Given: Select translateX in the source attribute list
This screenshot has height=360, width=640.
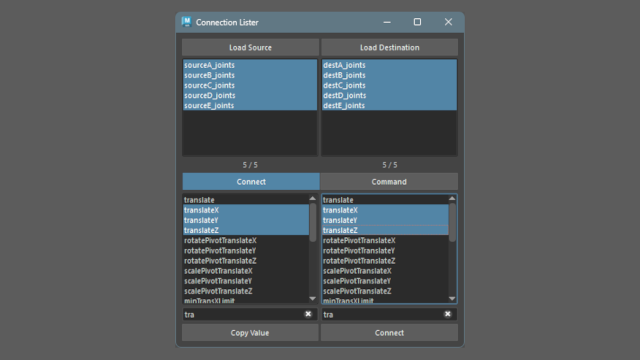Looking at the screenshot, I should (x=246, y=210).
